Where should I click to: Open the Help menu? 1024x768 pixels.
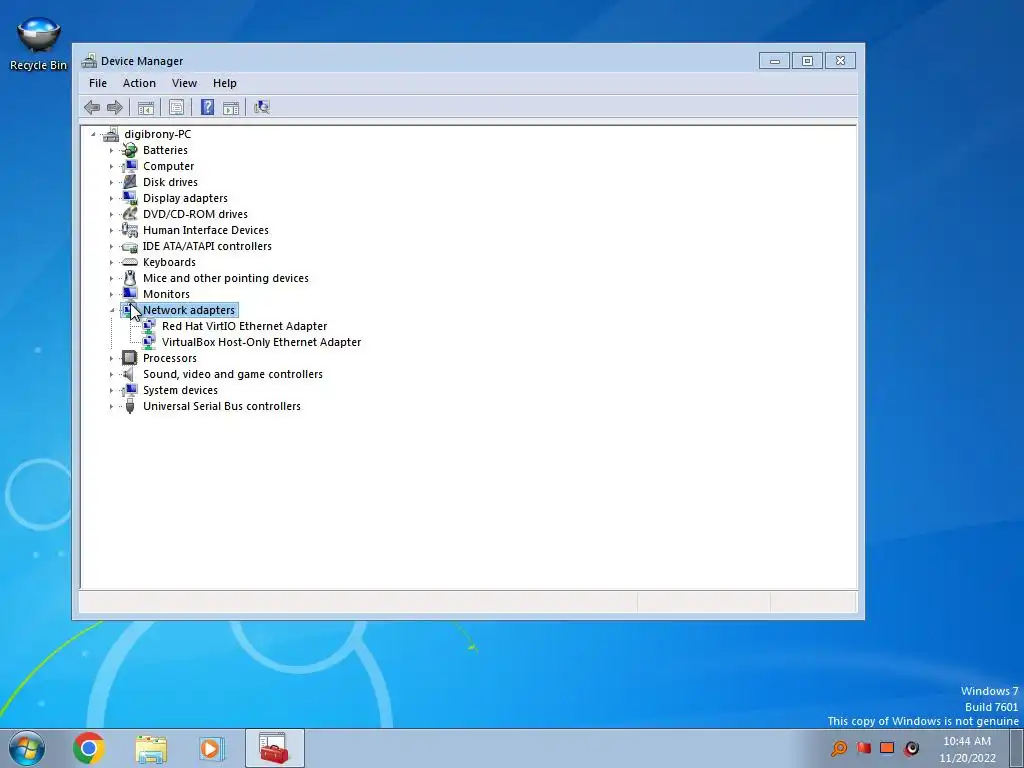pyautogui.click(x=225, y=83)
